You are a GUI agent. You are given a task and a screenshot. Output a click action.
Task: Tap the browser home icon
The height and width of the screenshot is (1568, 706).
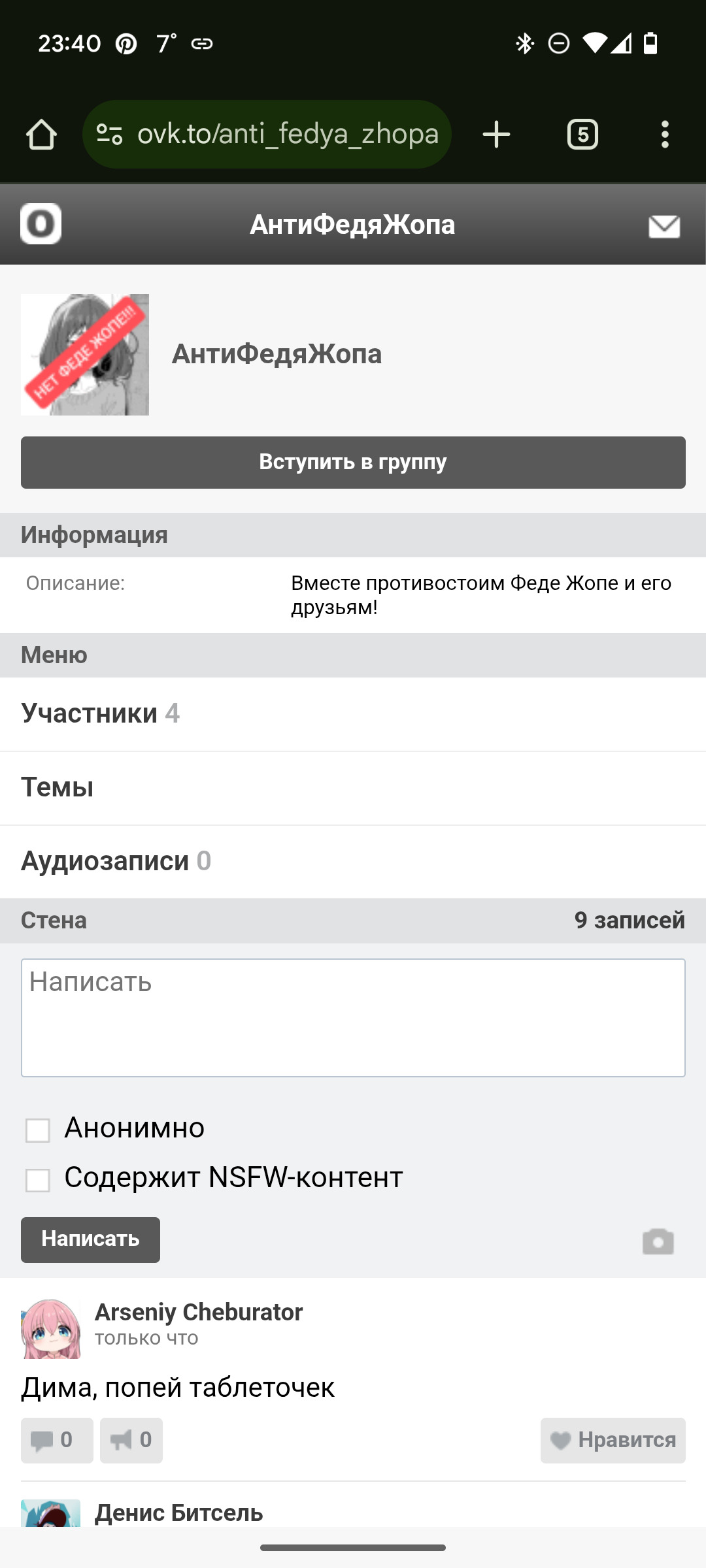coord(41,135)
